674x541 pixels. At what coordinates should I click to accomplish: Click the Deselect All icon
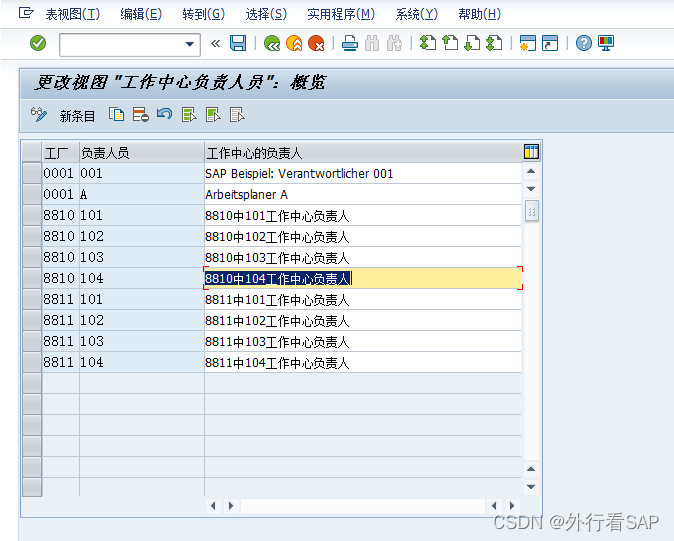pyautogui.click(x=237, y=115)
